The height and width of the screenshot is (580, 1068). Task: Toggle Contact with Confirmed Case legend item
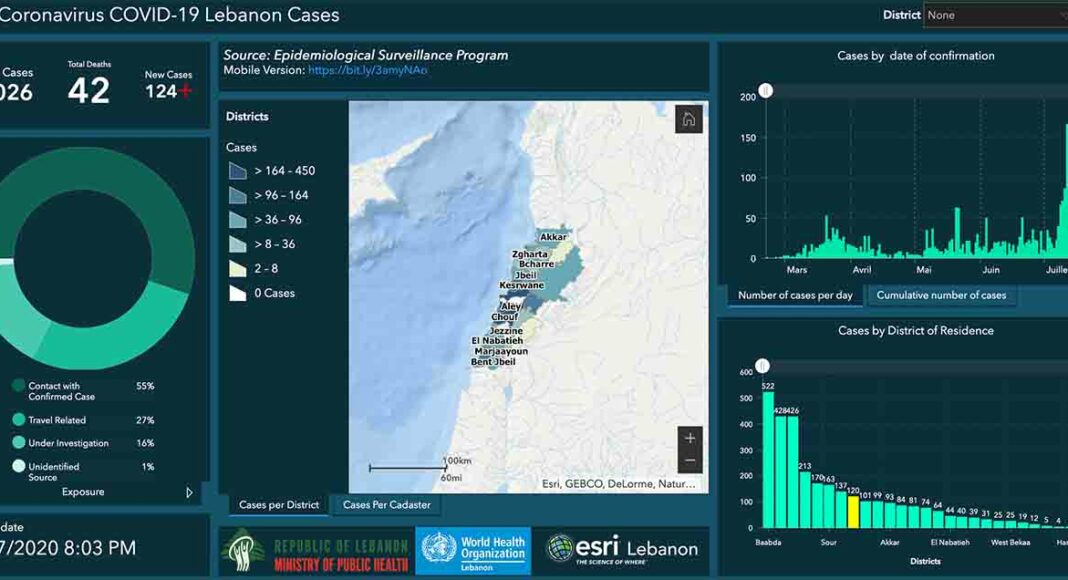coord(20,386)
